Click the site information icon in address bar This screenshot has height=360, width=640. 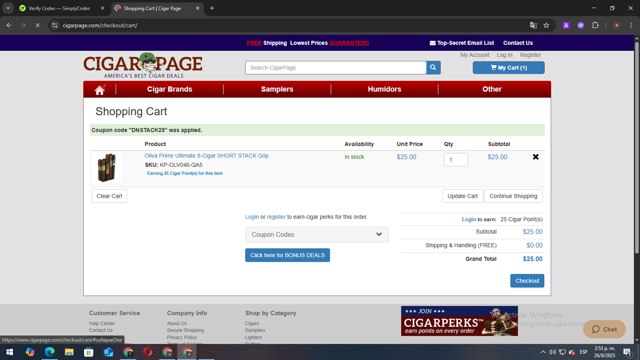55,25
